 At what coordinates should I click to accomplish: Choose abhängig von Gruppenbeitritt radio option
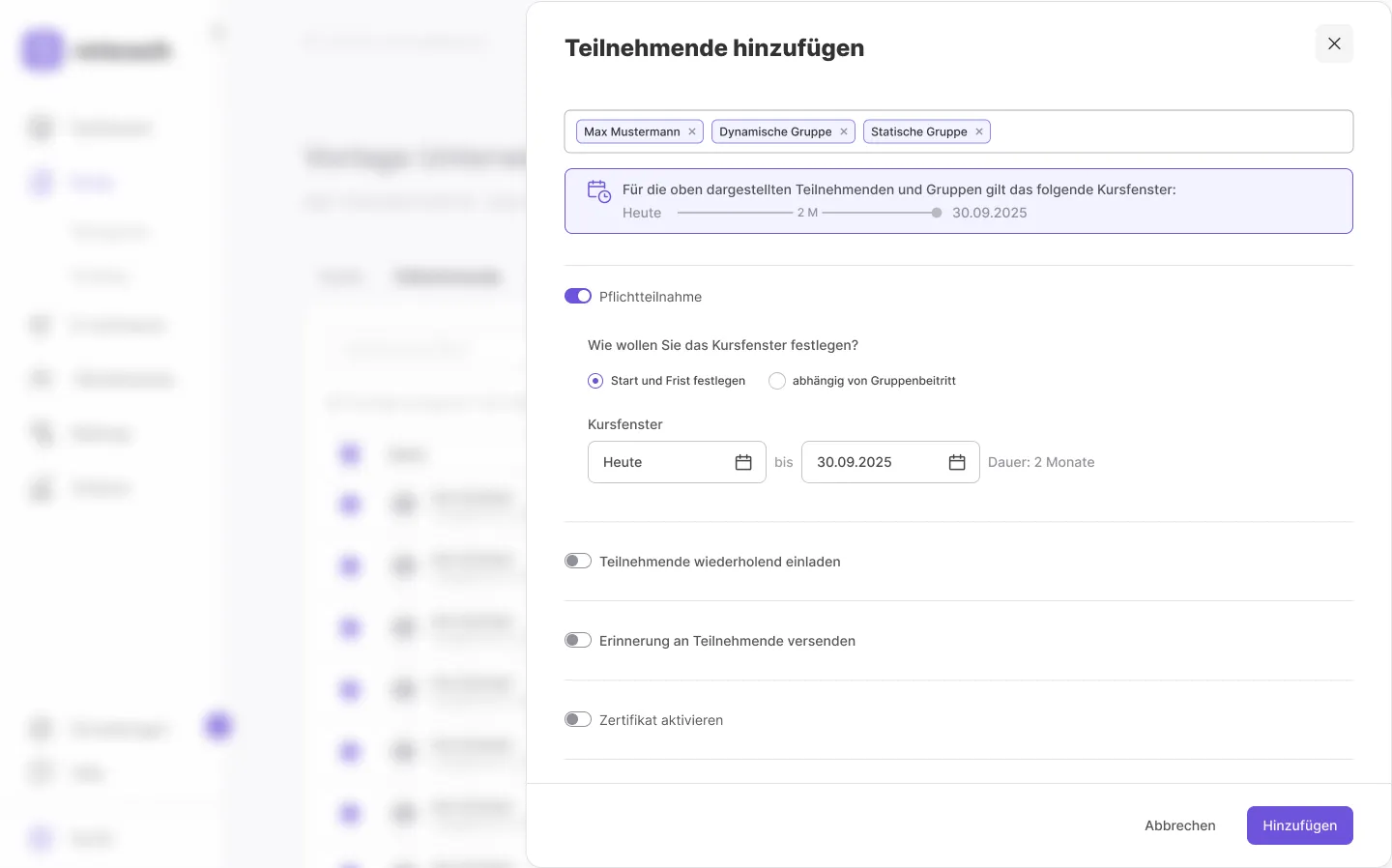point(777,381)
